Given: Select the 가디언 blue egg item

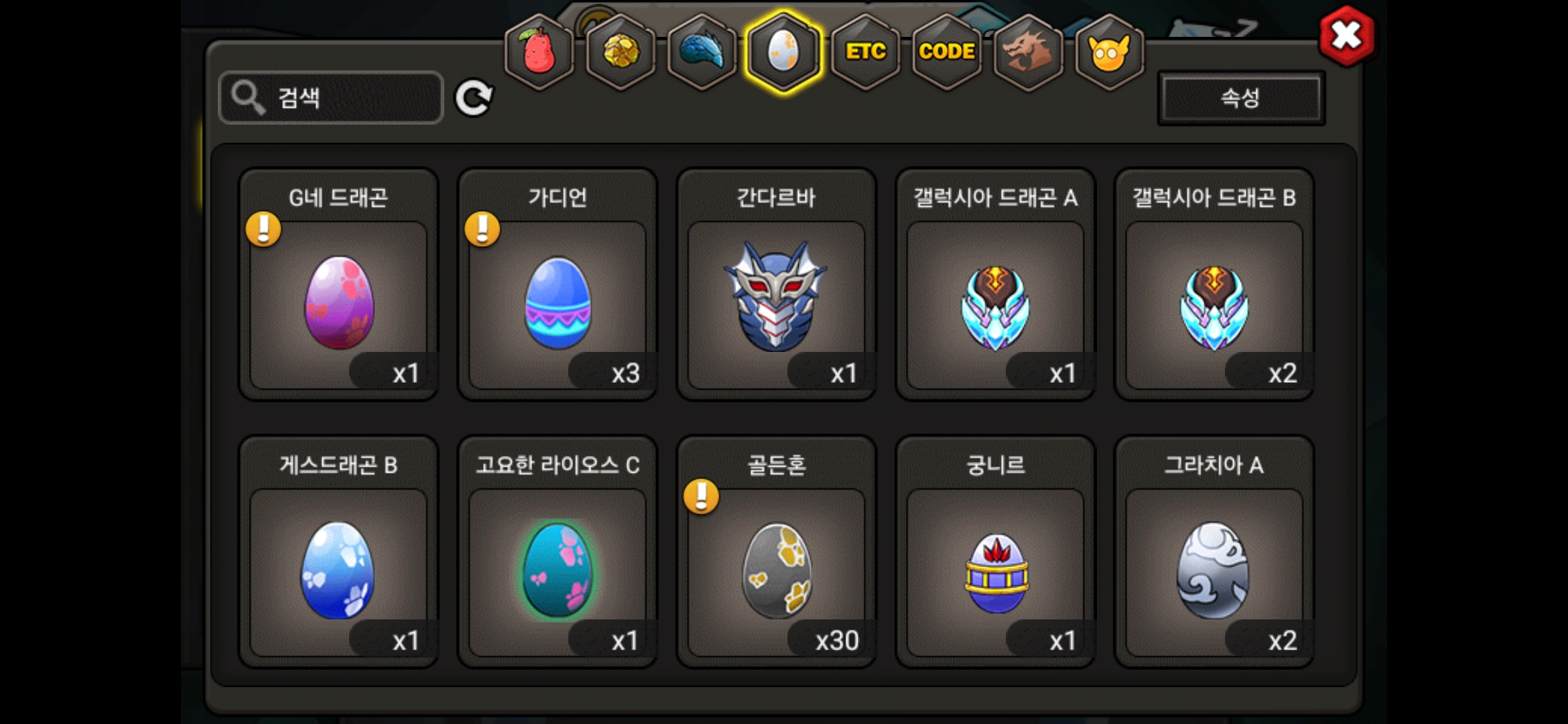Looking at the screenshot, I should [558, 284].
